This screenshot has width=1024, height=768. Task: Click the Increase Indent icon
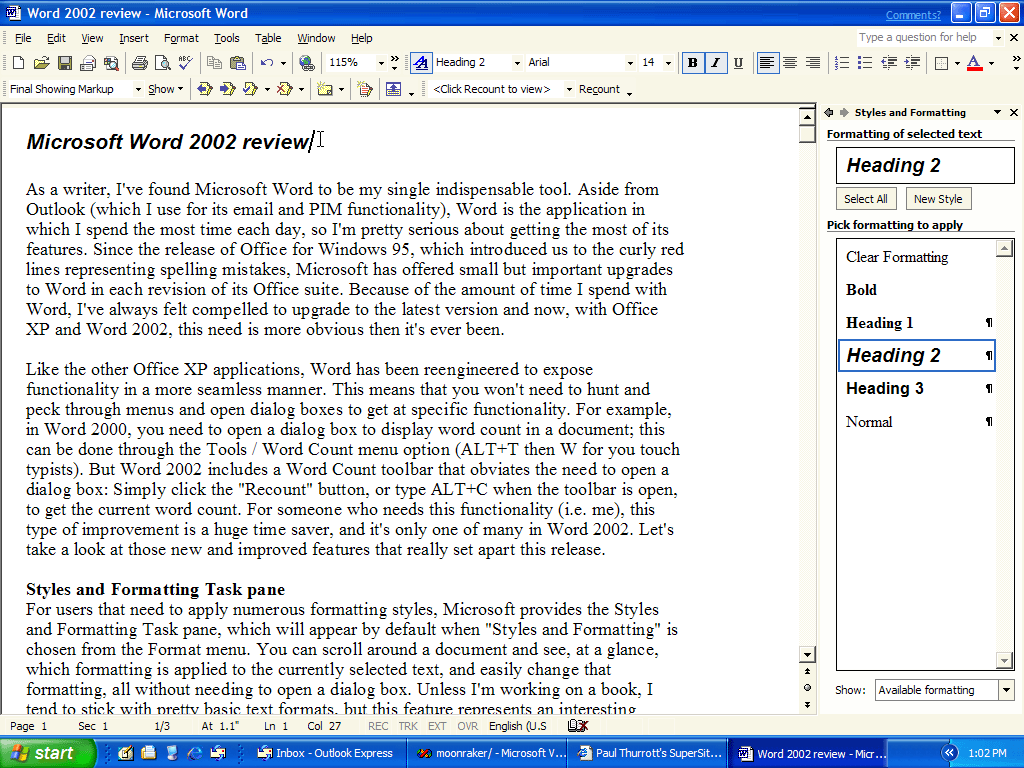[x=912, y=63]
